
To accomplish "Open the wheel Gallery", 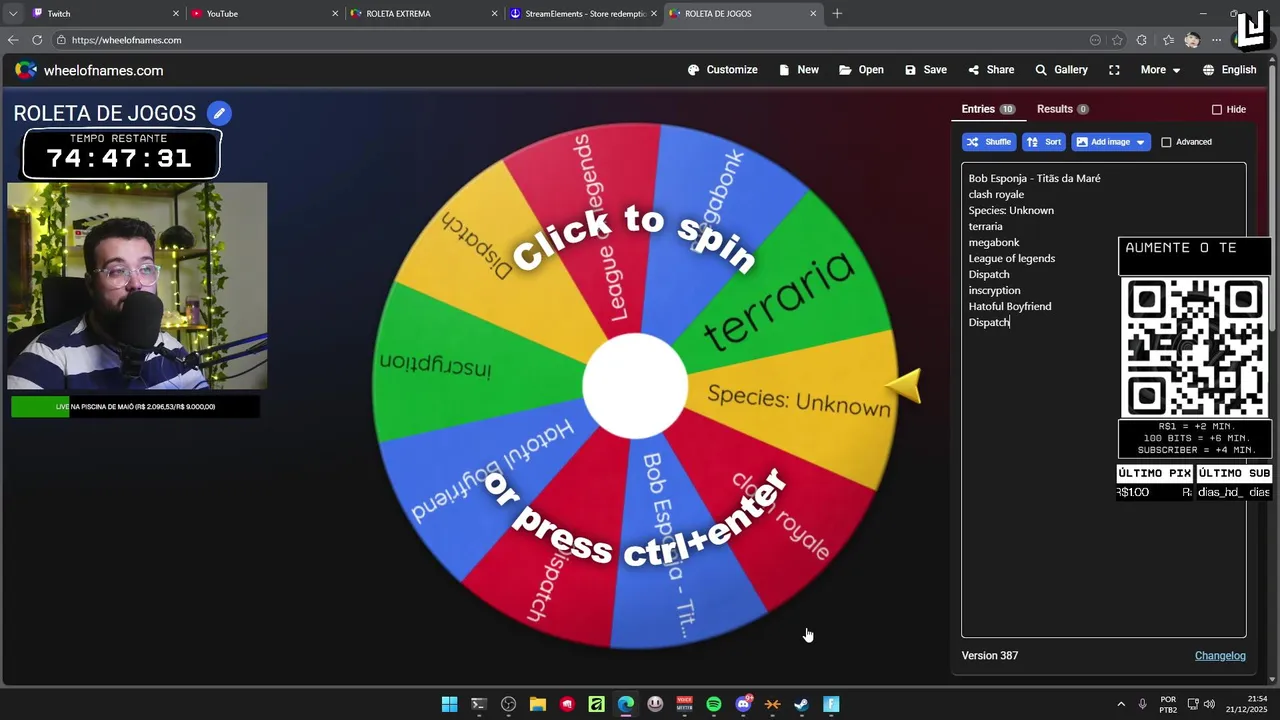I will (x=1061, y=70).
